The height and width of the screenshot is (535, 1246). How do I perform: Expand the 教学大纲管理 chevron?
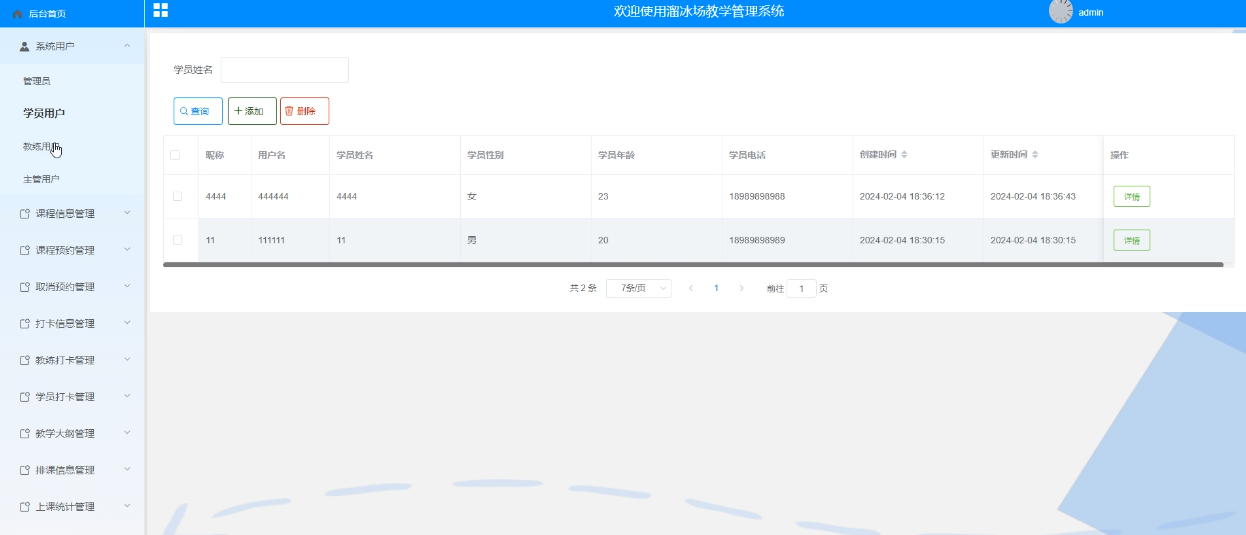pyautogui.click(x=127, y=433)
